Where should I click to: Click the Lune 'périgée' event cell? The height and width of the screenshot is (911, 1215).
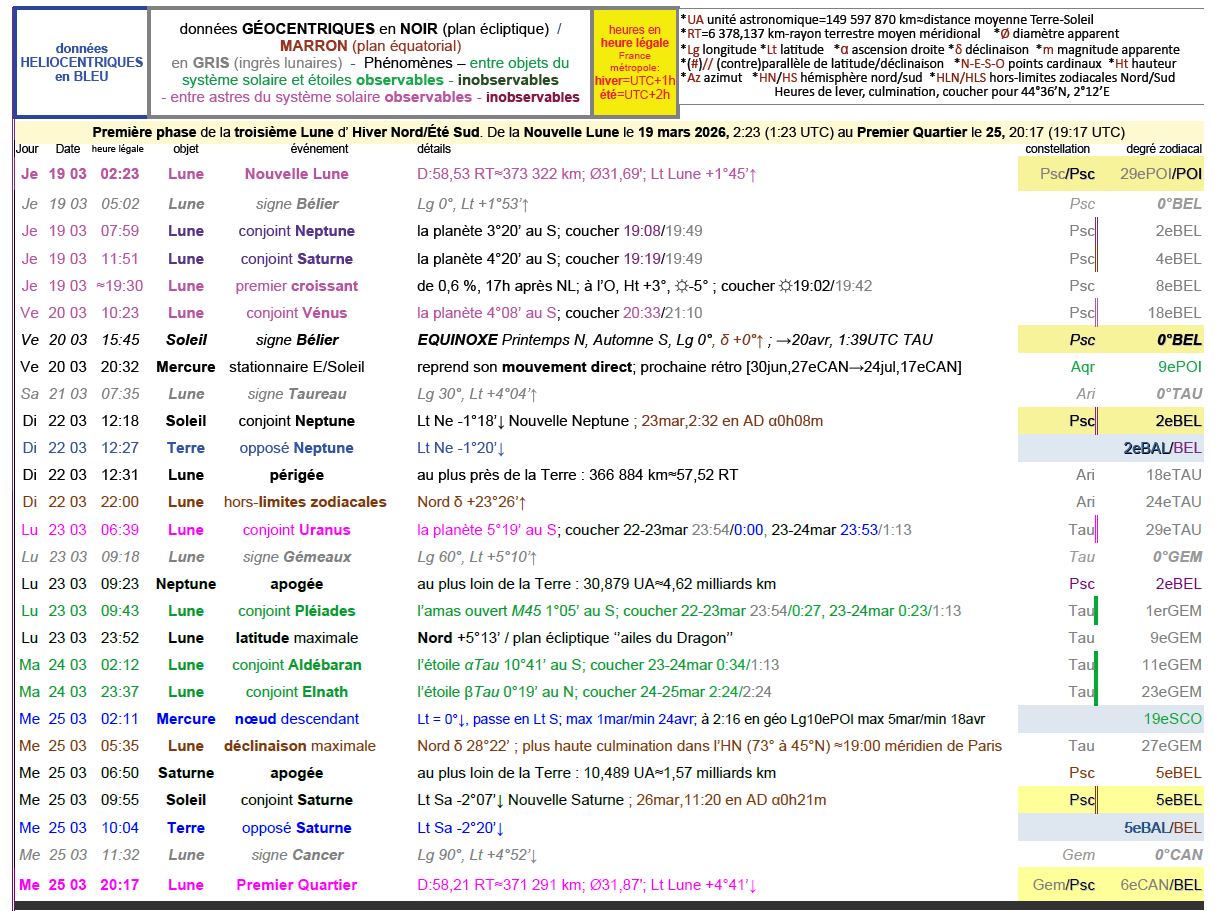tap(296, 475)
